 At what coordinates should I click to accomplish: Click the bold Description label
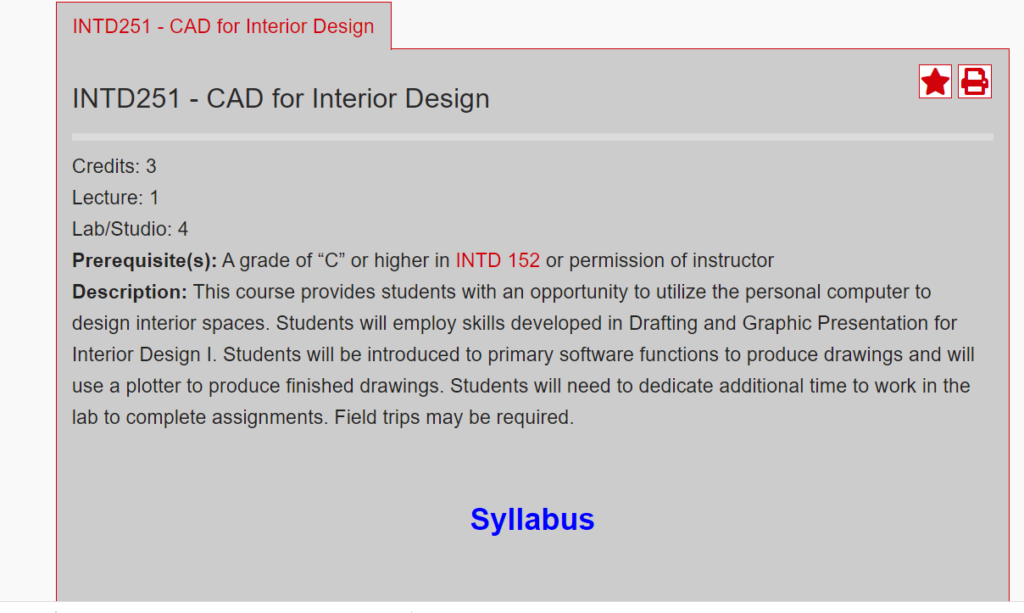coord(129,292)
